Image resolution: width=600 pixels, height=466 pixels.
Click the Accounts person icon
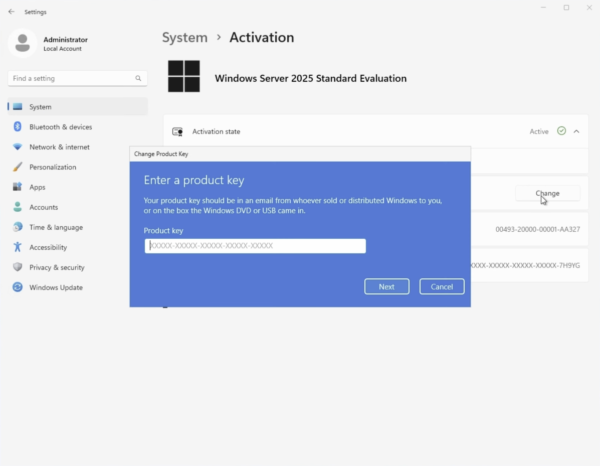pyautogui.click(x=18, y=207)
